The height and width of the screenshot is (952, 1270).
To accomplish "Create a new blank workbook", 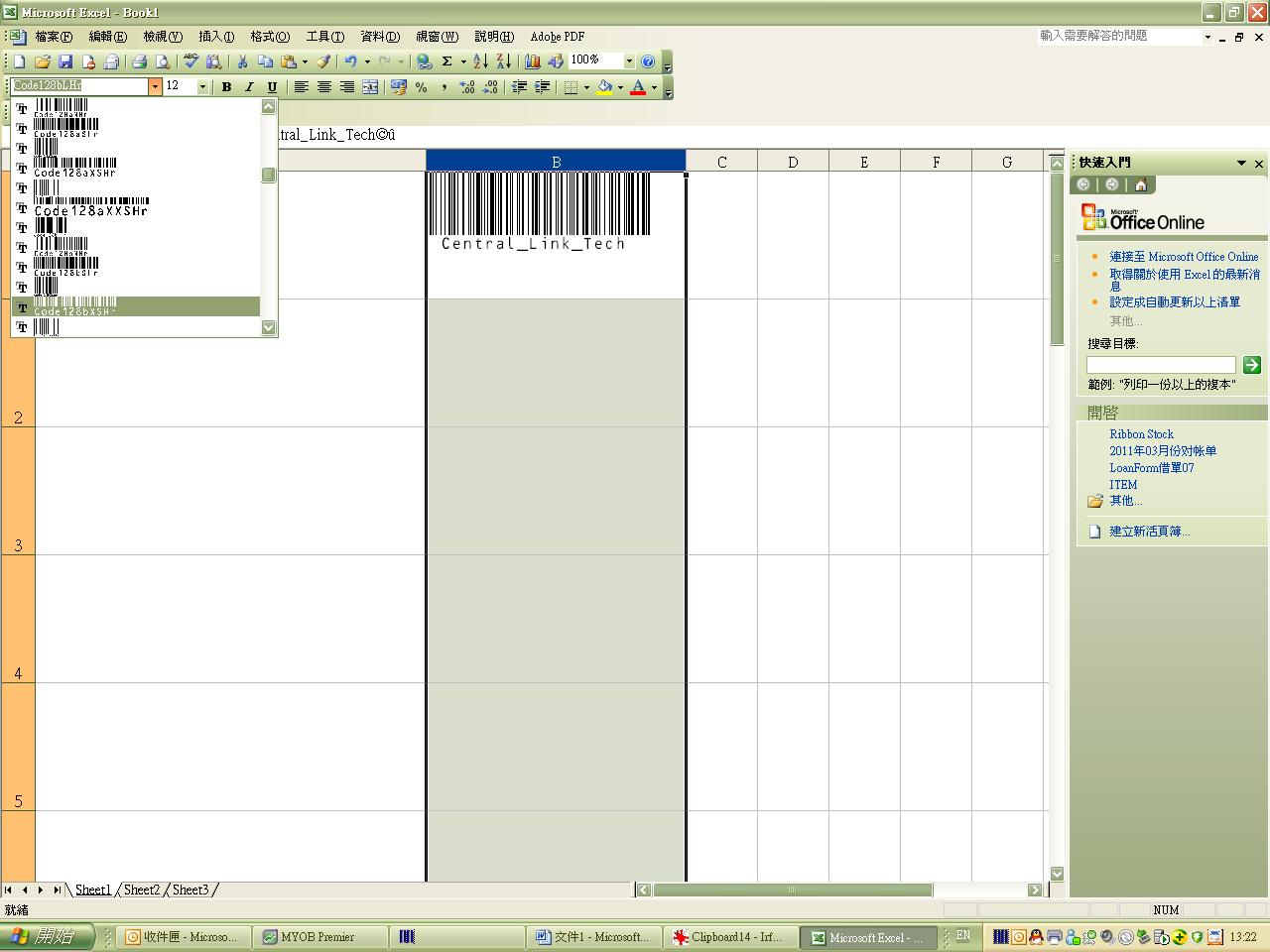I will coord(19,61).
